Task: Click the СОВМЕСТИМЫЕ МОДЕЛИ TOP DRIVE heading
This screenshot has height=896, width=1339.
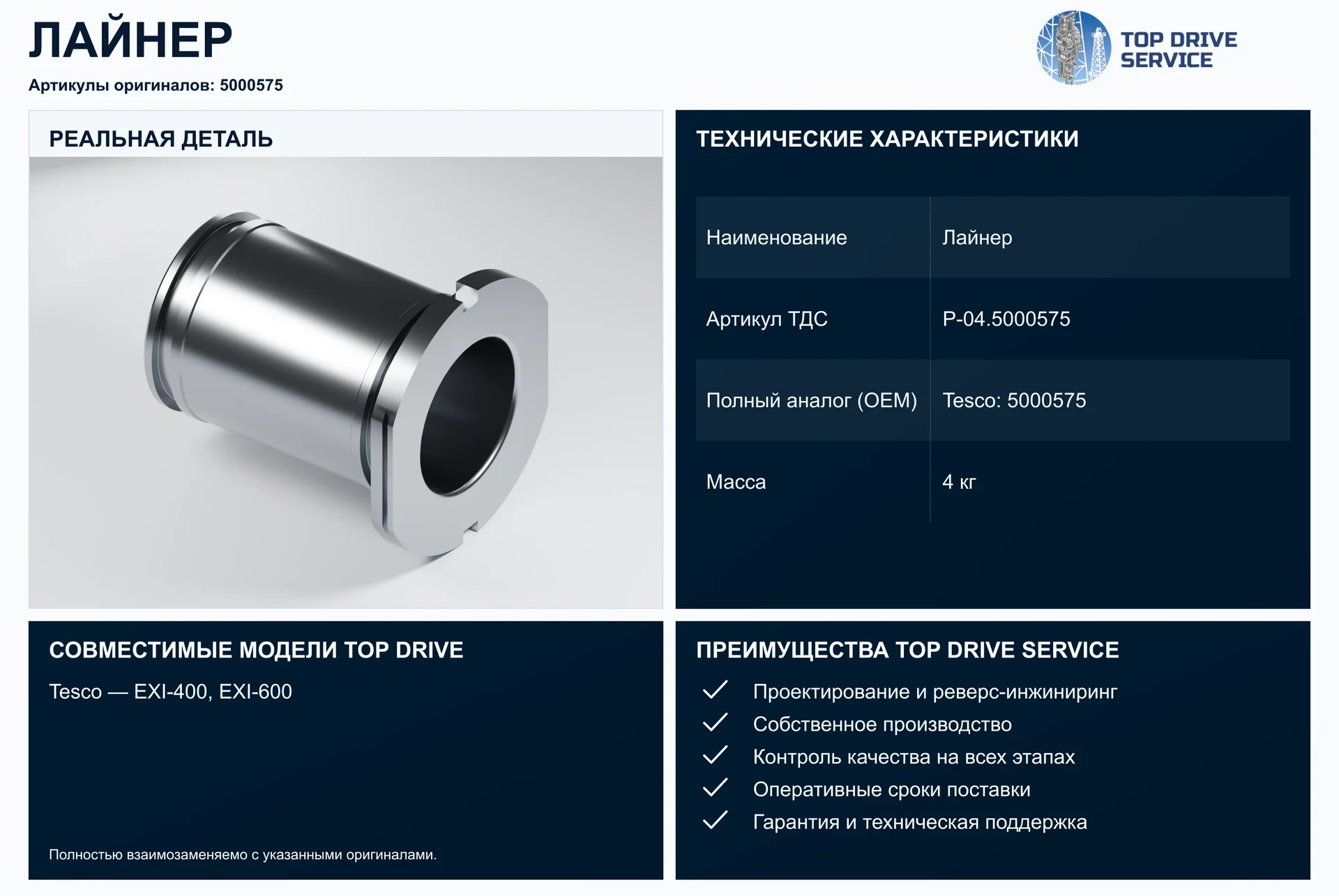Action: pos(256,650)
